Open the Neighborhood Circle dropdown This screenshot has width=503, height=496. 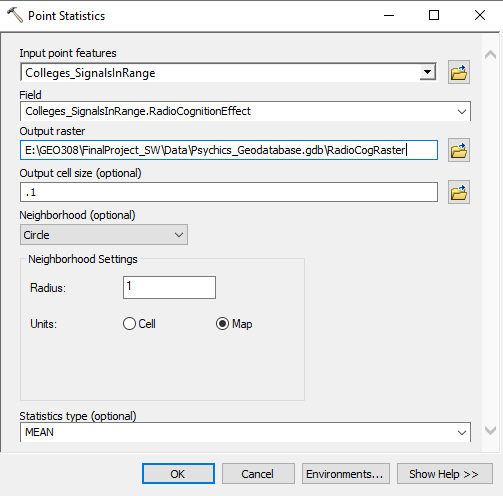coord(104,235)
